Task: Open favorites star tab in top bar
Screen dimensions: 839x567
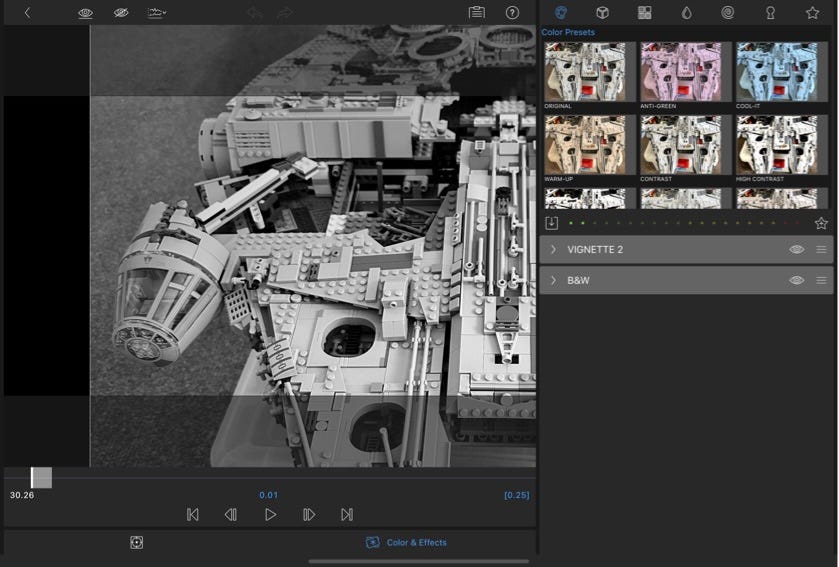Action: tap(812, 12)
